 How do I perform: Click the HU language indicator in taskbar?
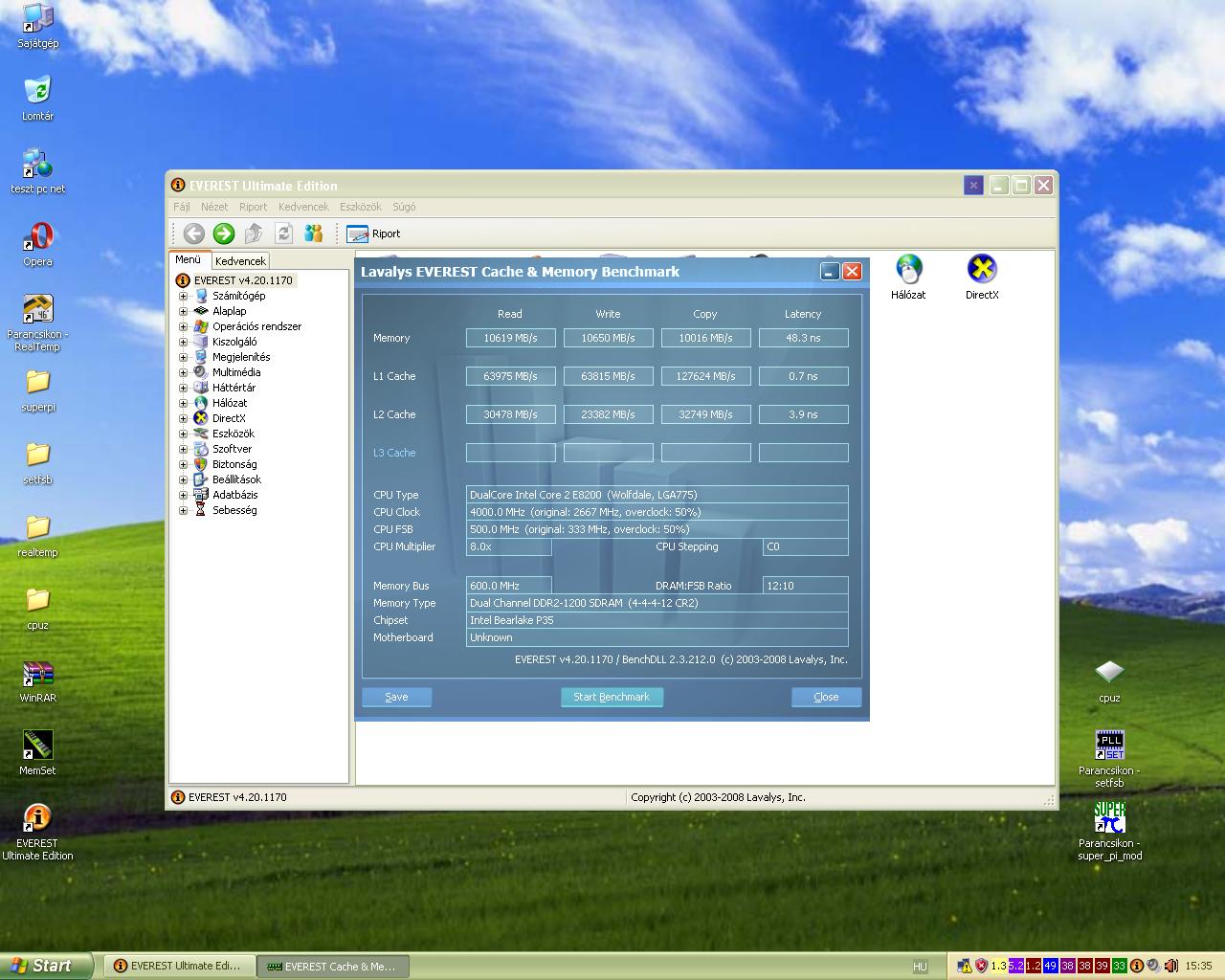pos(920,967)
